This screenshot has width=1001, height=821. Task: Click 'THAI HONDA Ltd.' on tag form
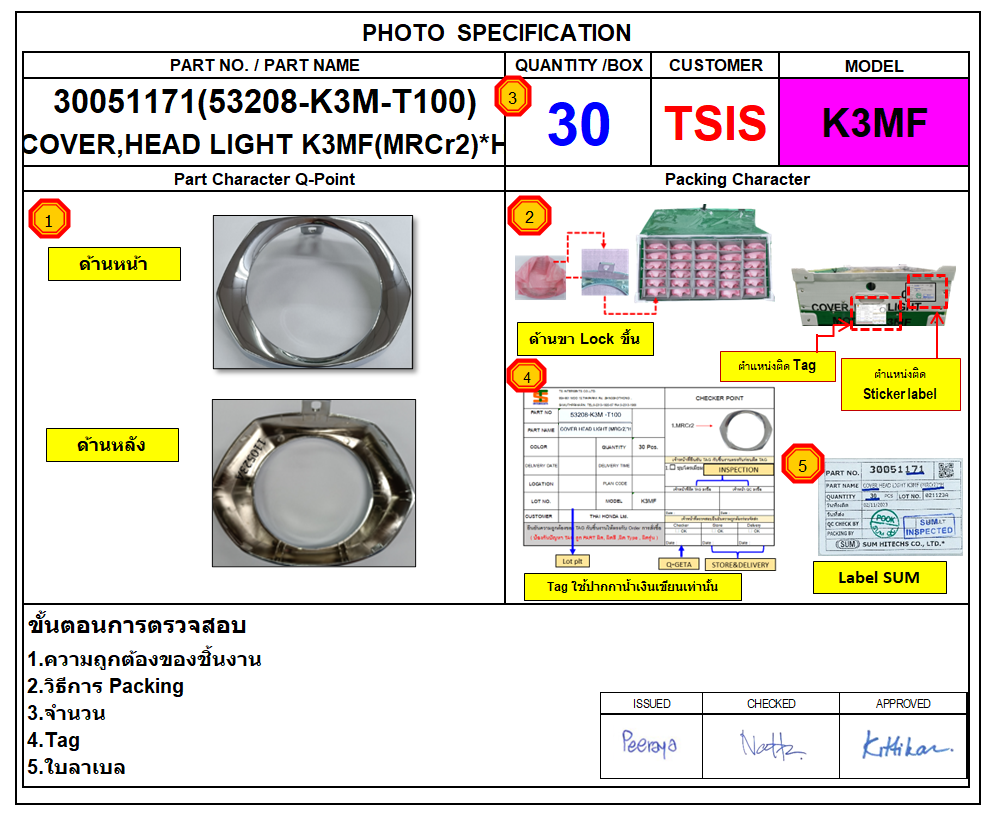pyautogui.click(x=608, y=516)
